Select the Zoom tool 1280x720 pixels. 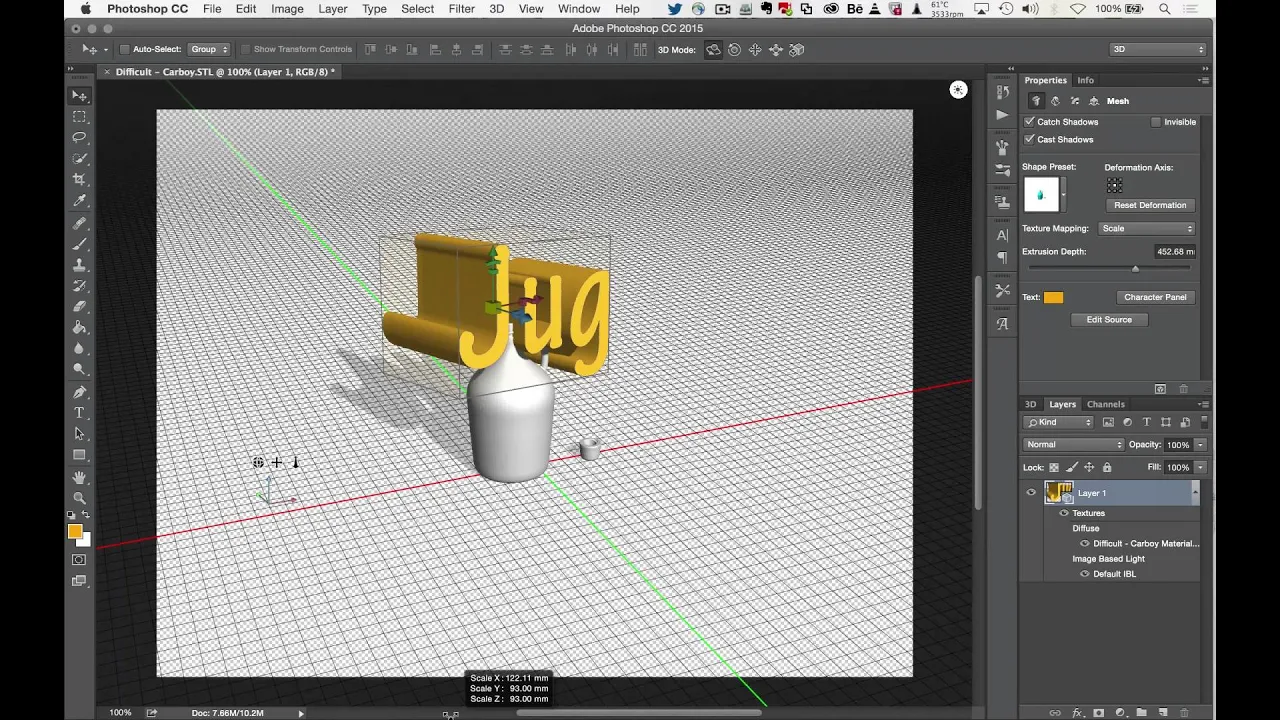pyautogui.click(x=79, y=498)
